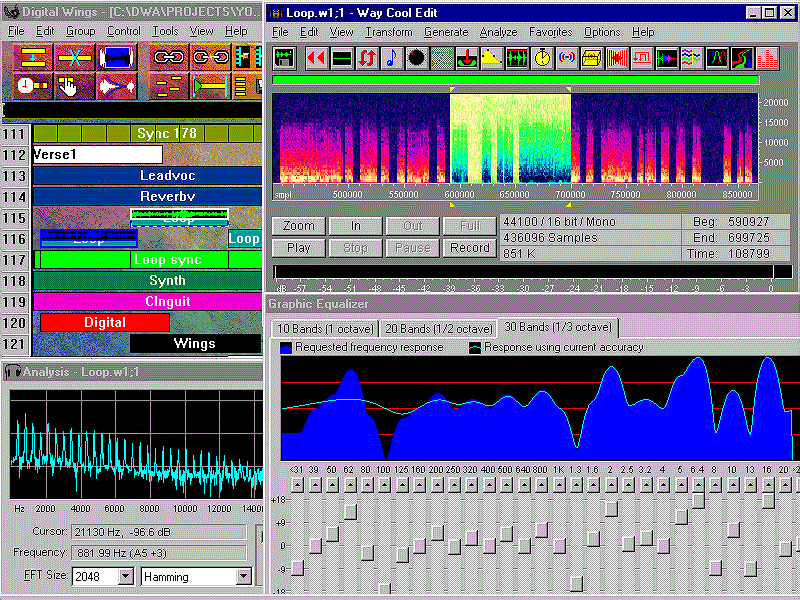Open the Transform menu
The image size is (800, 600).
pos(388,32)
